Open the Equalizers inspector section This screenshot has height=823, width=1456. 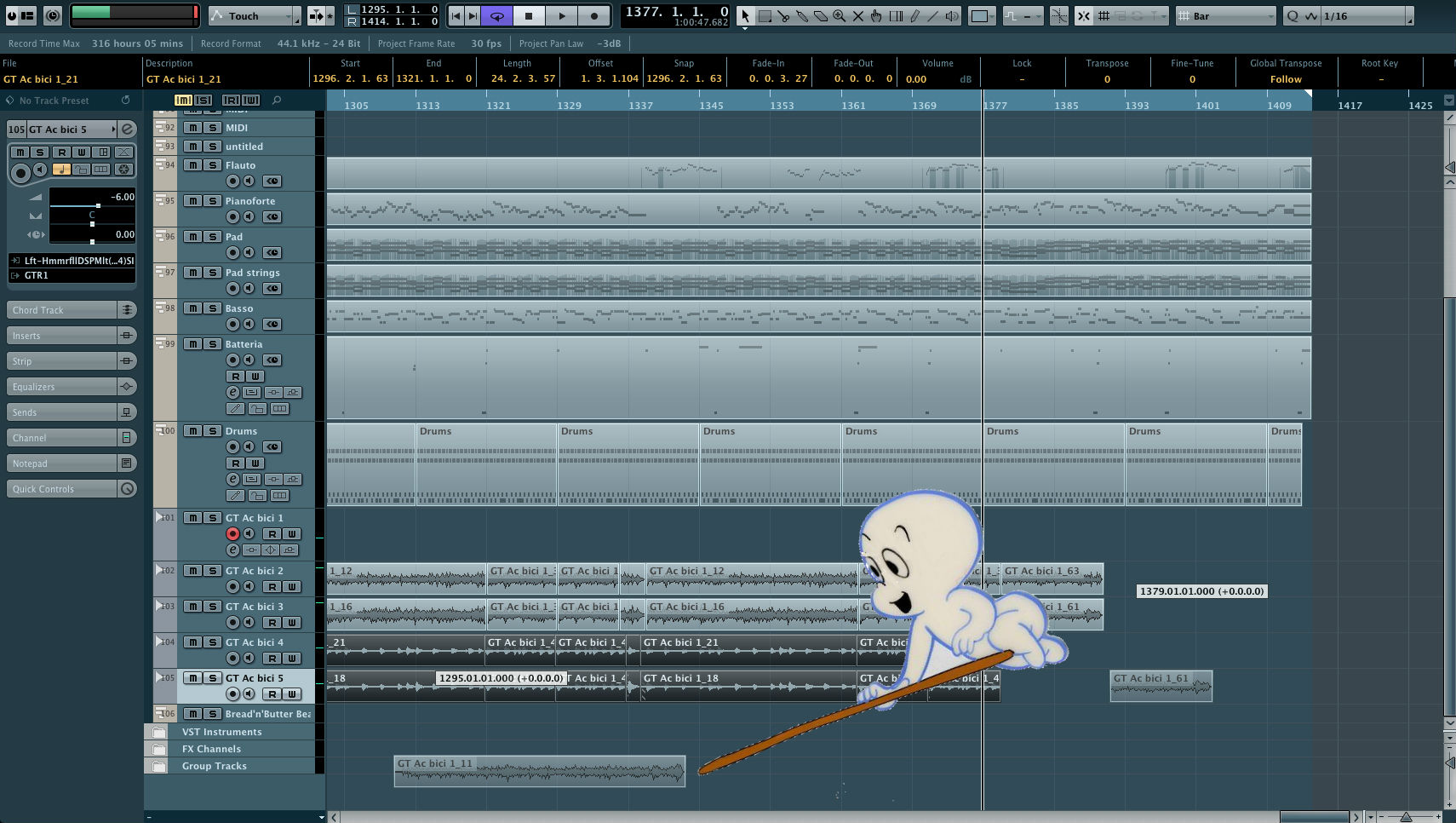(72, 387)
